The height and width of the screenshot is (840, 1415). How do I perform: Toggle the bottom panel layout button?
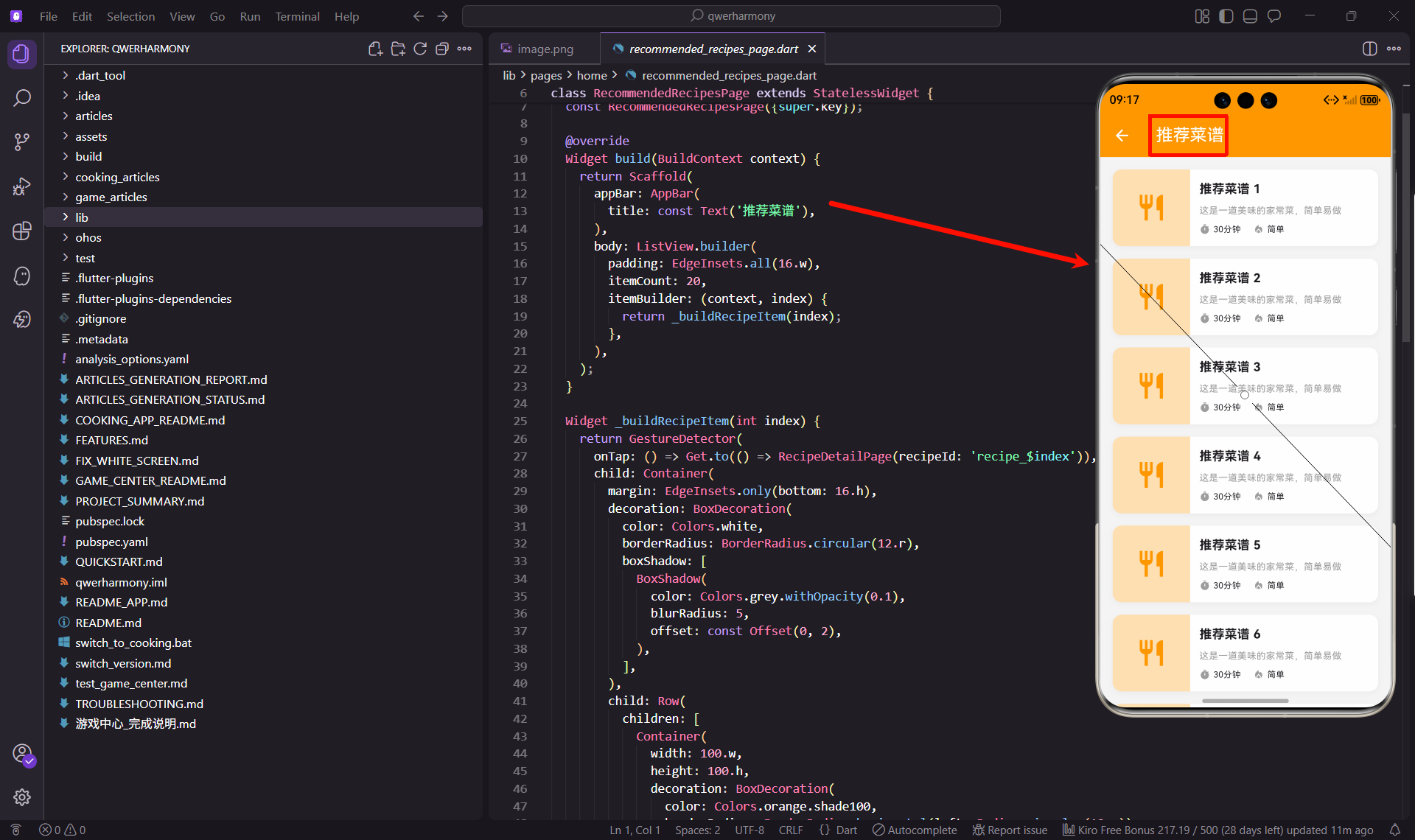[1250, 16]
